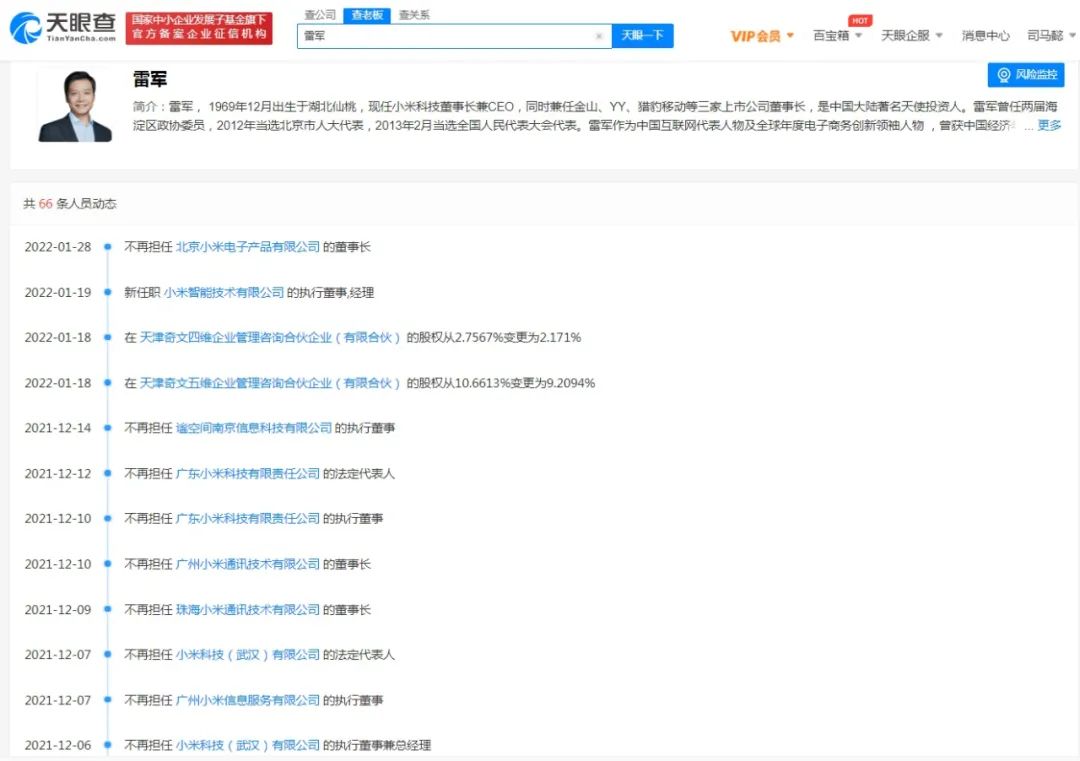Click the 风险监控 button
1080x761 pixels.
[1026, 74]
